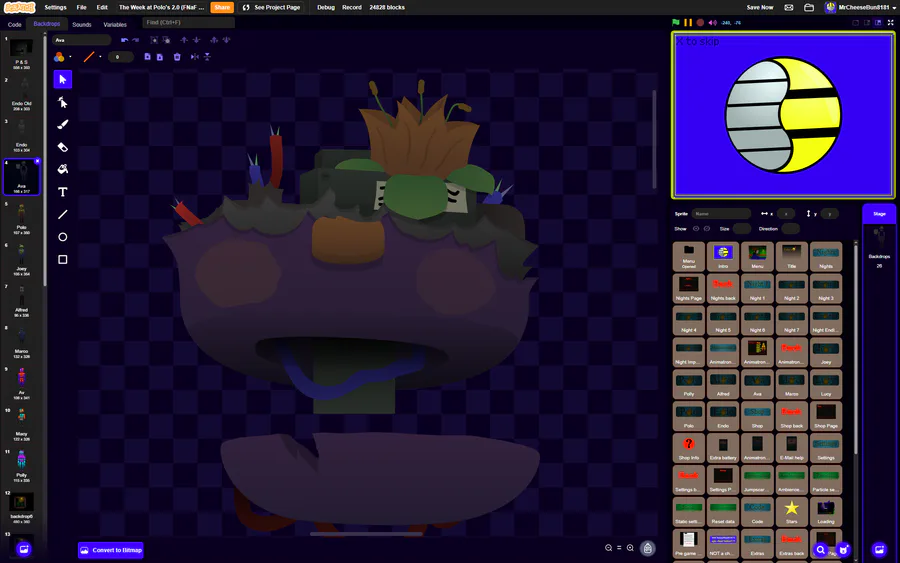Click the Find (Ctrl+F) search box
The height and width of the screenshot is (563, 900).
pyautogui.click(x=188, y=22)
